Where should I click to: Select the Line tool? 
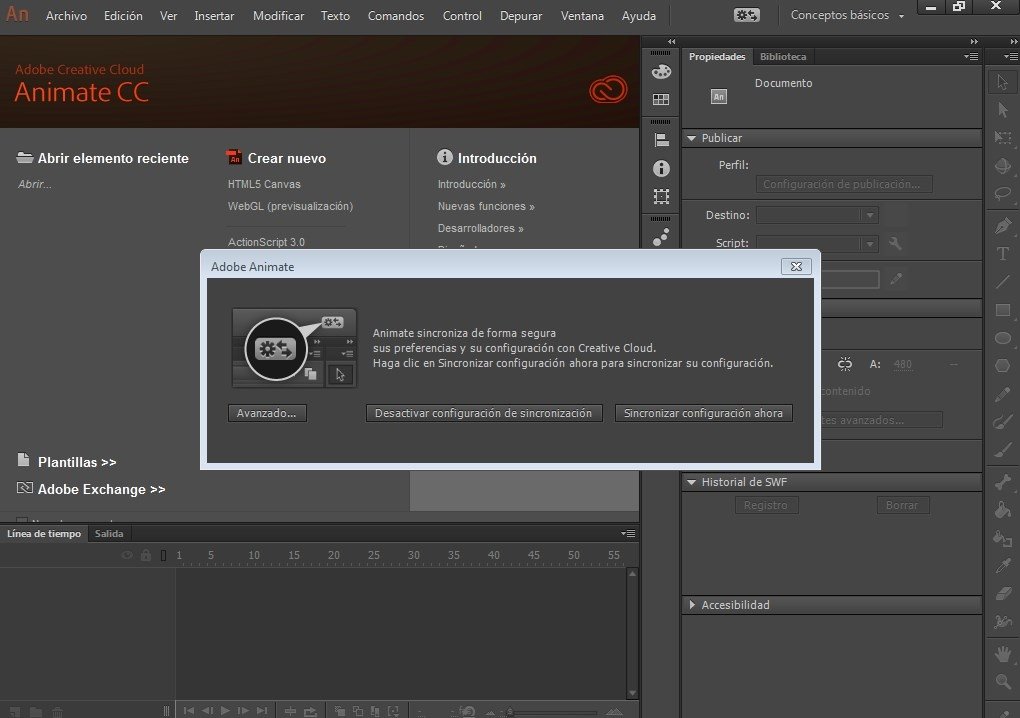point(1002,282)
